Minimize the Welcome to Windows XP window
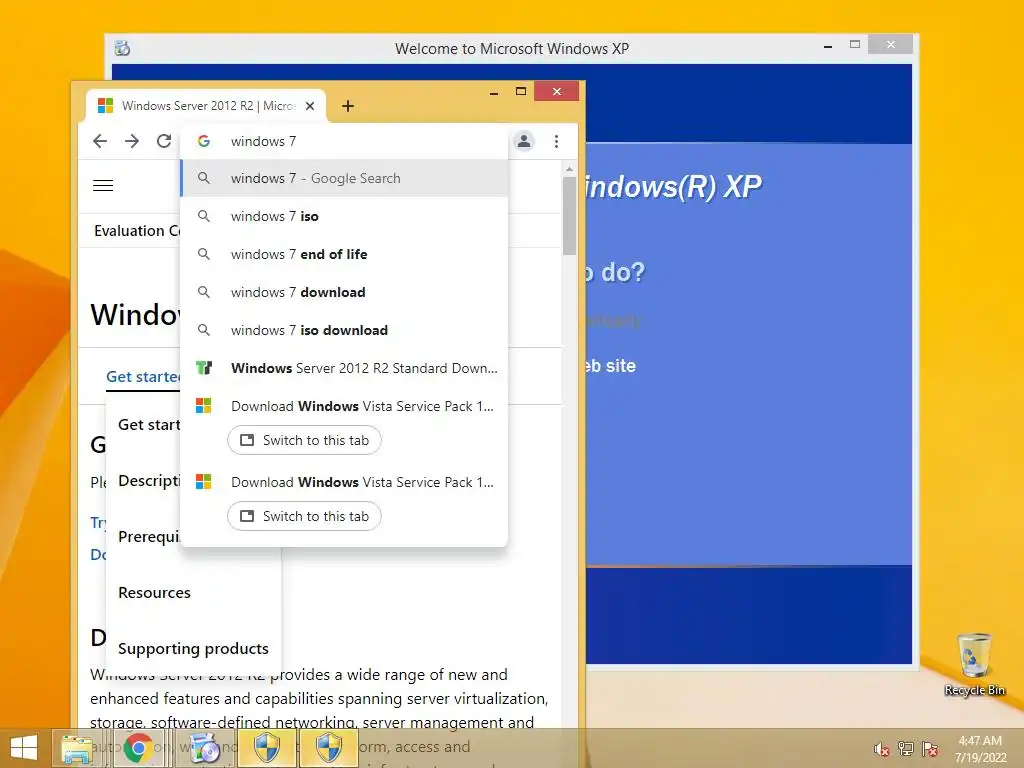This screenshot has width=1024, height=768. coord(828,46)
